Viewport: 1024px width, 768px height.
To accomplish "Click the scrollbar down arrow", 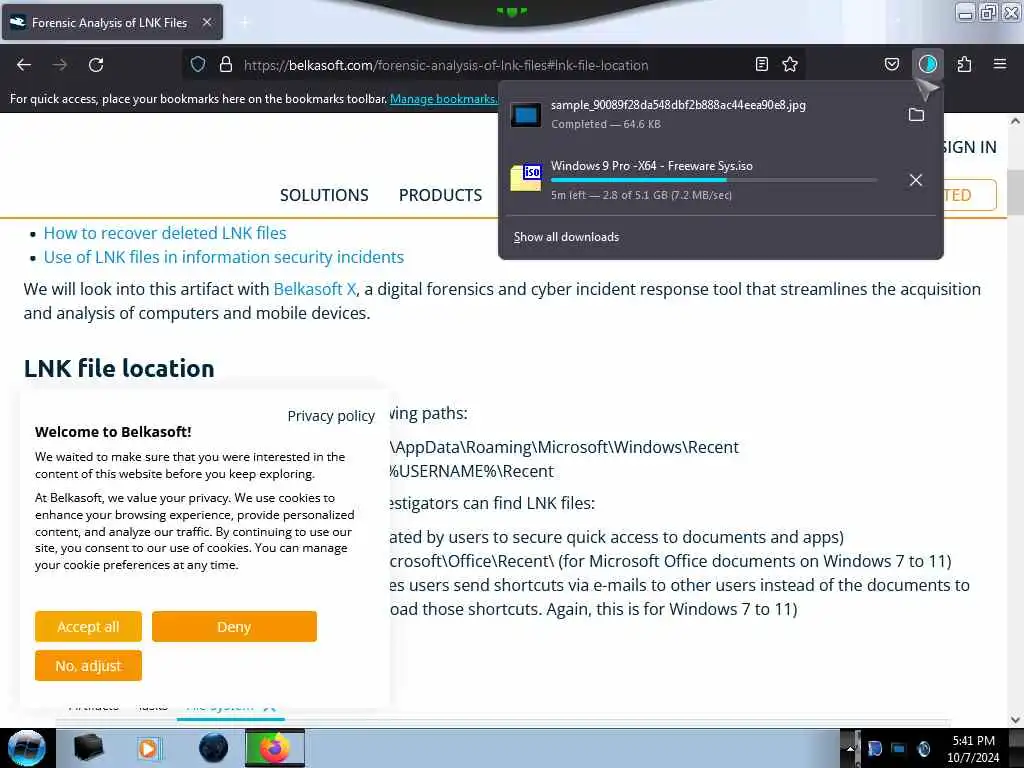I will (x=1016, y=719).
